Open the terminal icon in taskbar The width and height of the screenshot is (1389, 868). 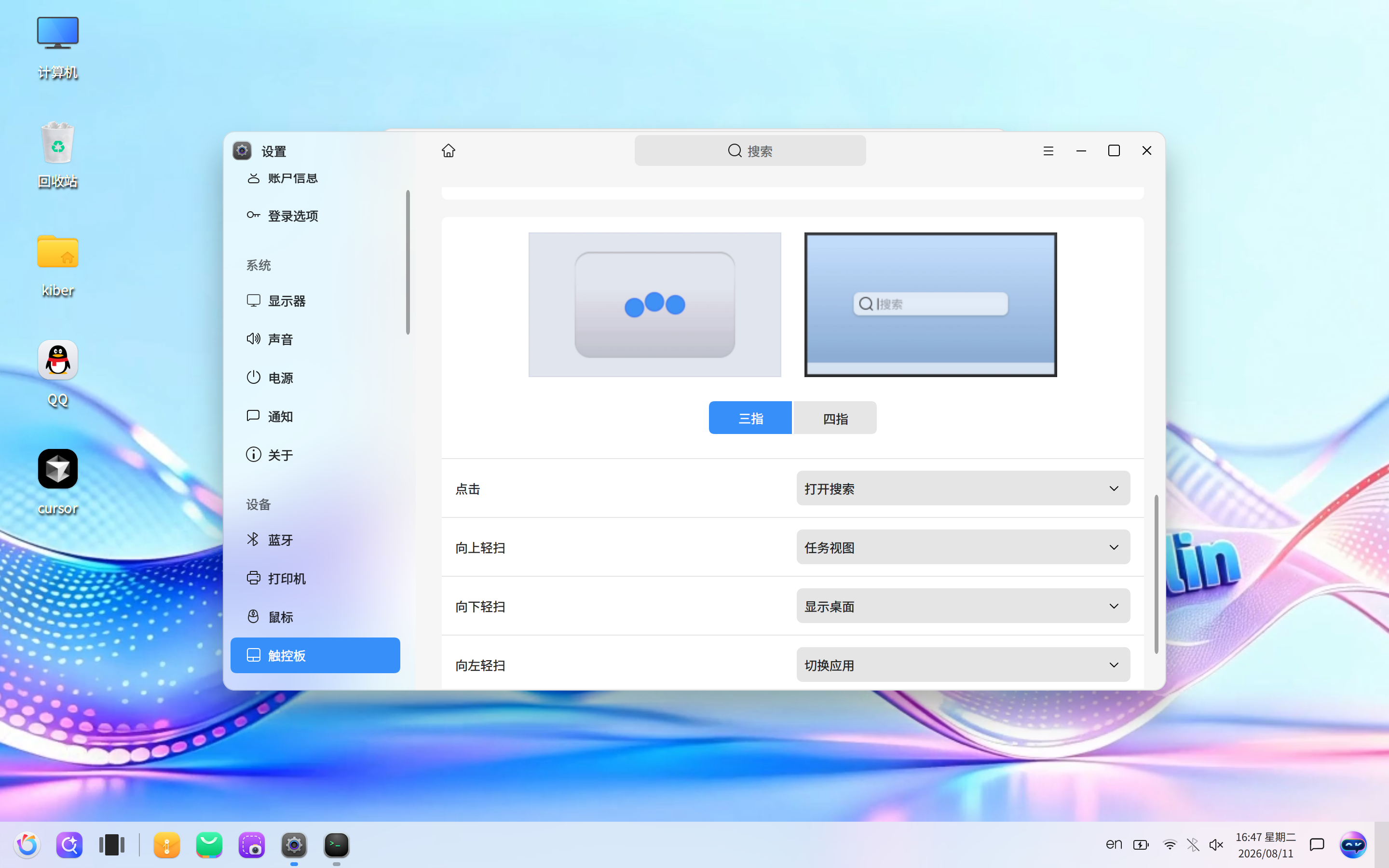click(336, 845)
